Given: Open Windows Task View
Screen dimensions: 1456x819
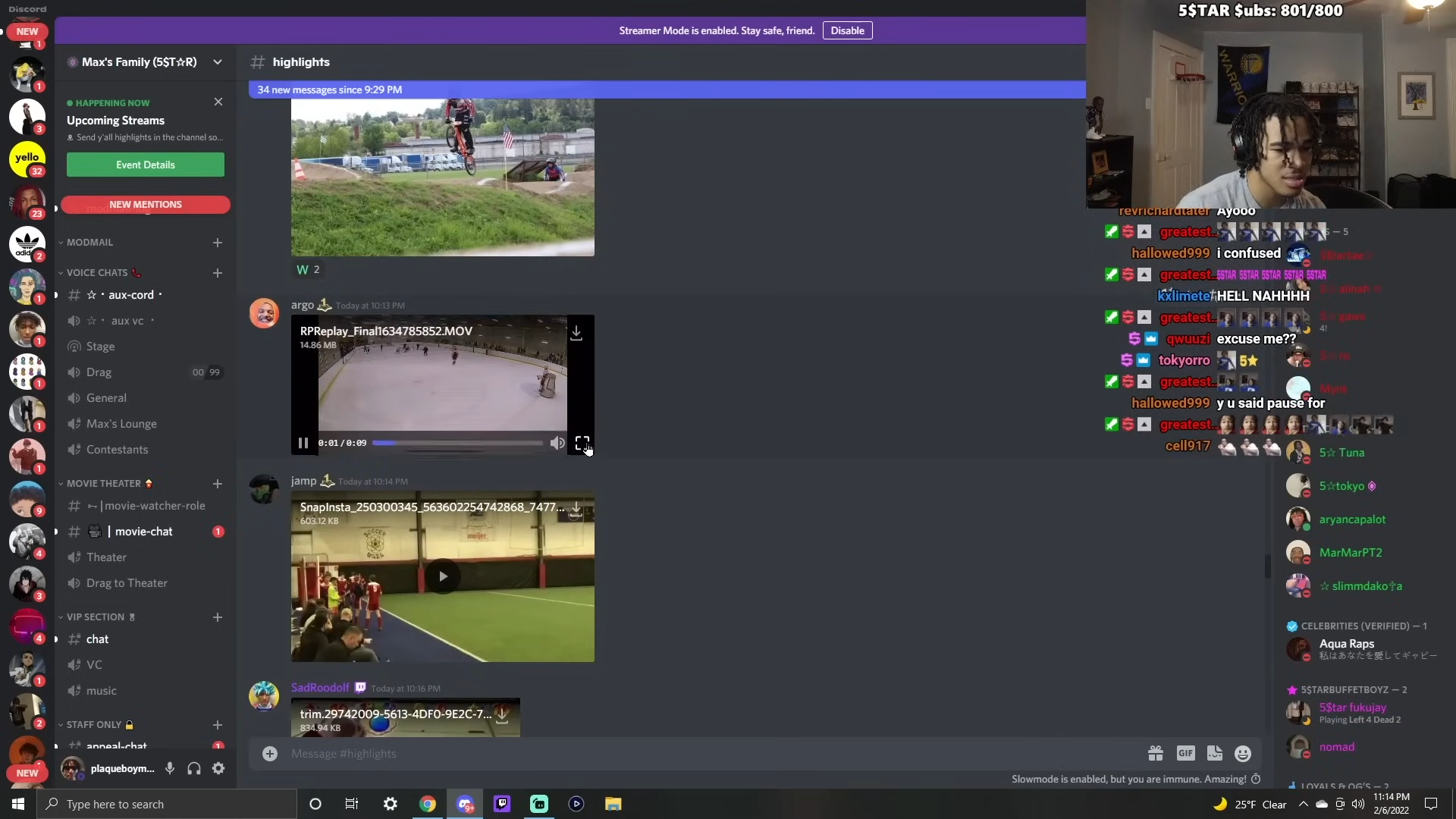Looking at the screenshot, I should [x=352, y=804].
